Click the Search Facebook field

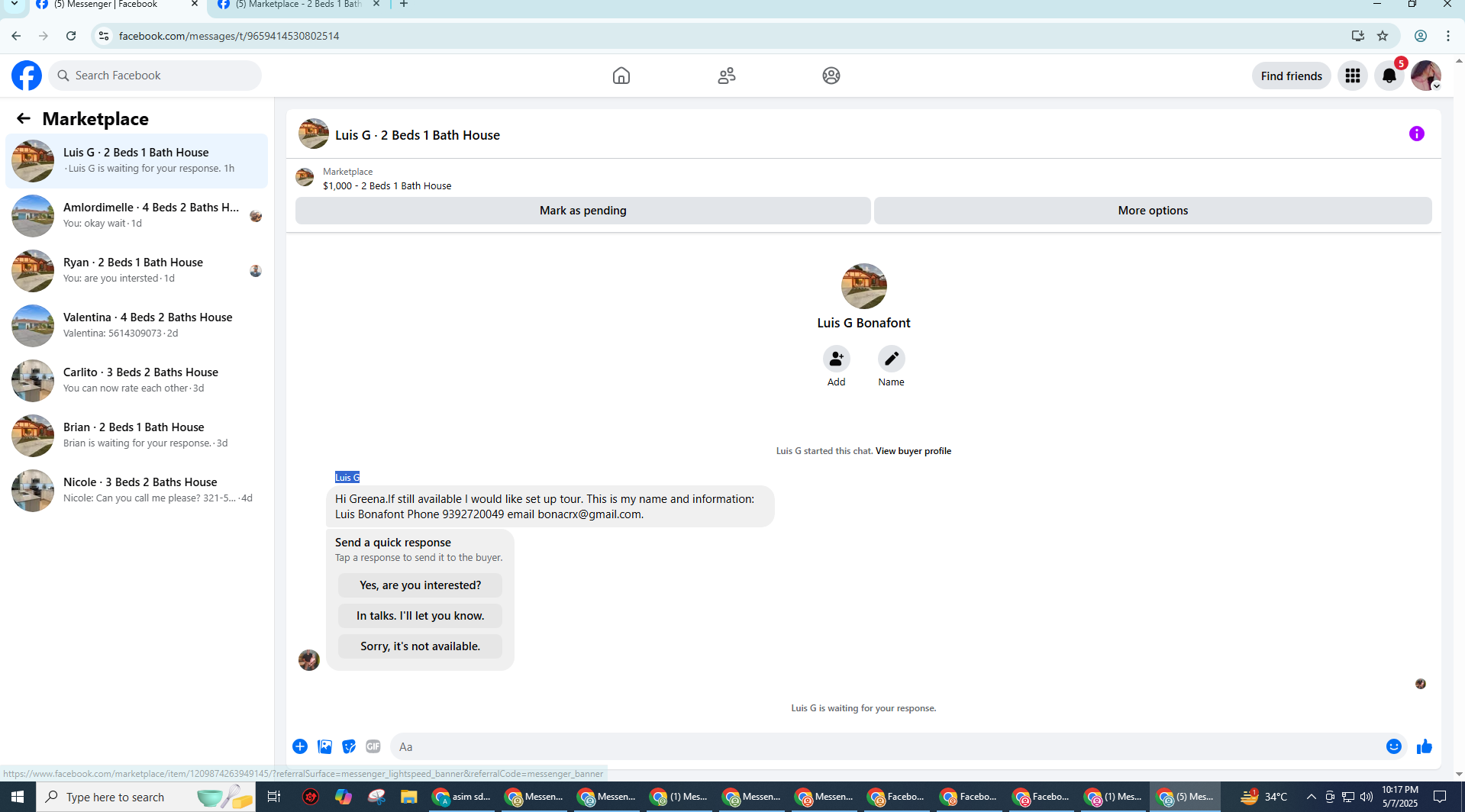click(x=156, y=76)
